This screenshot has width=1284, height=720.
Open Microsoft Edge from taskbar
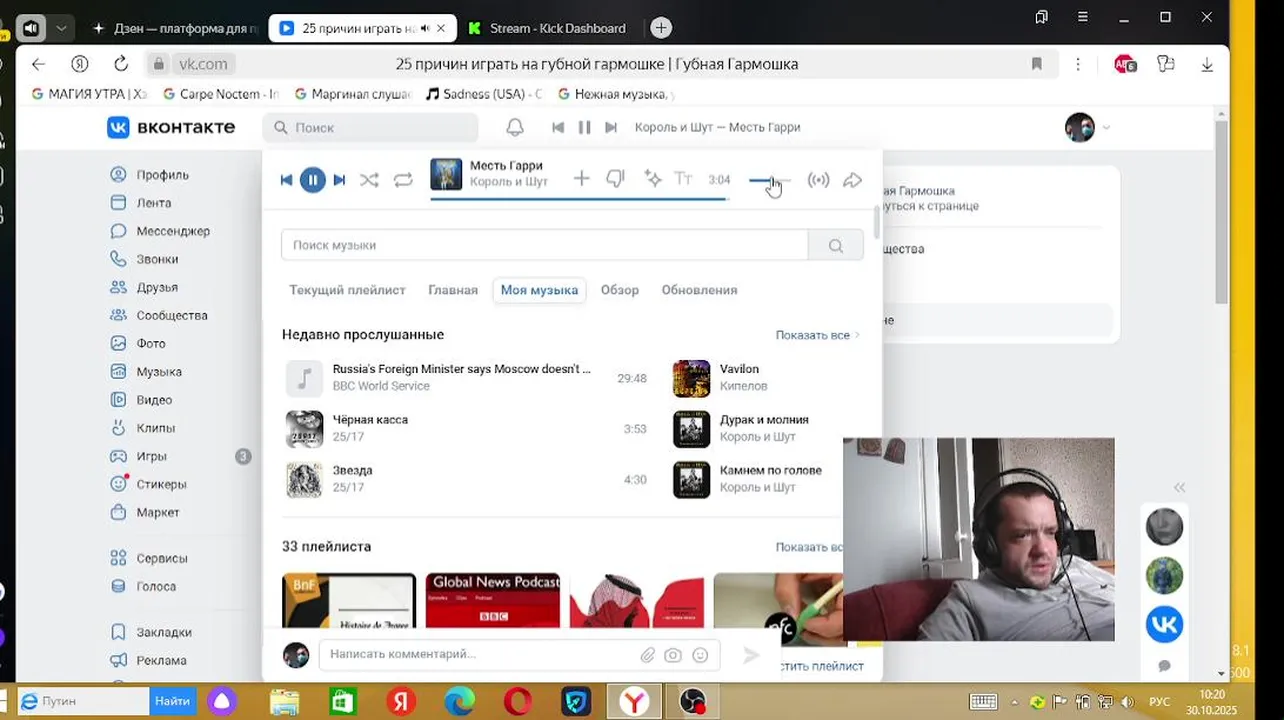pos(460,702)
